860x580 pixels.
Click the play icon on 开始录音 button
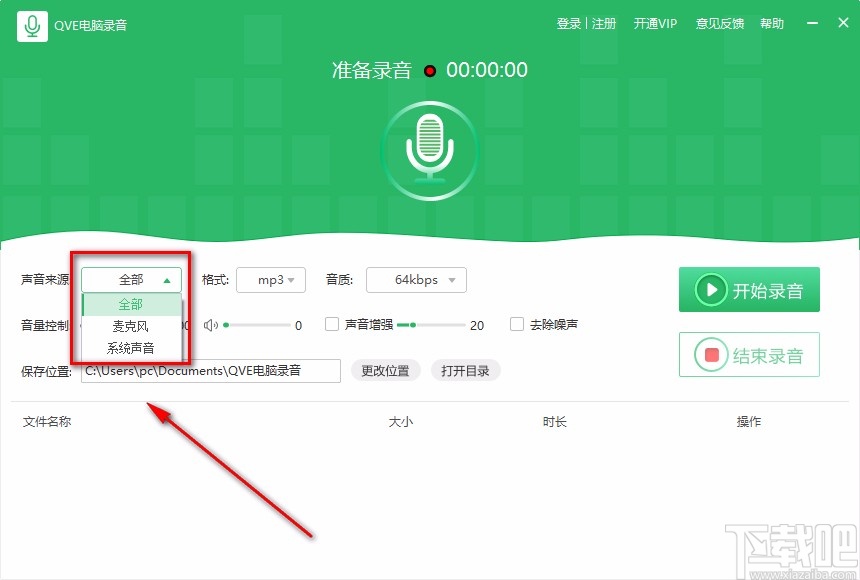(x=712, y=289)
